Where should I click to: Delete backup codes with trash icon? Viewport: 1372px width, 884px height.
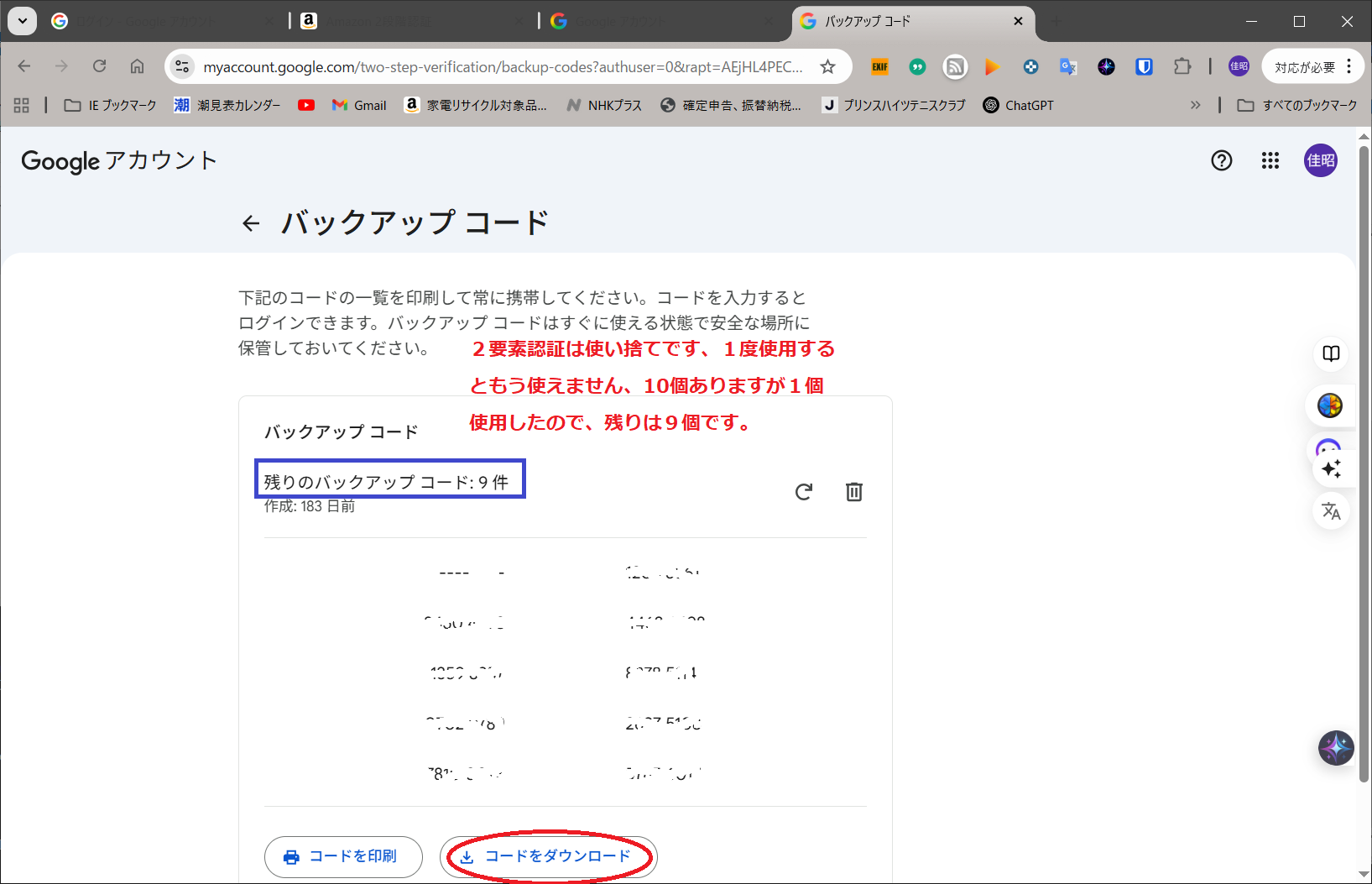pyautogui.click(x=853, y=492)
